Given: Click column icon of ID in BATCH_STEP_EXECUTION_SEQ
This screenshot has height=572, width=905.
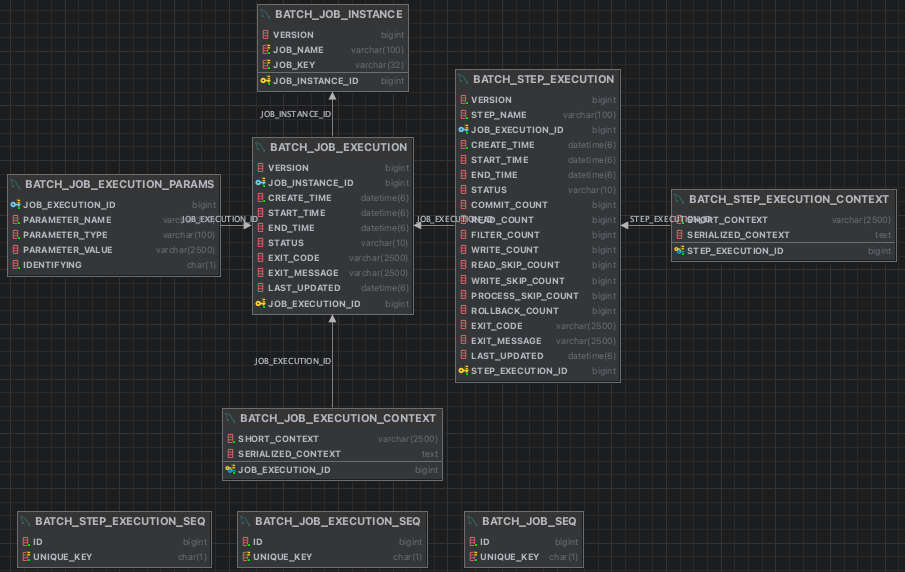Looking at the screenshot, I should pos(25,541).
